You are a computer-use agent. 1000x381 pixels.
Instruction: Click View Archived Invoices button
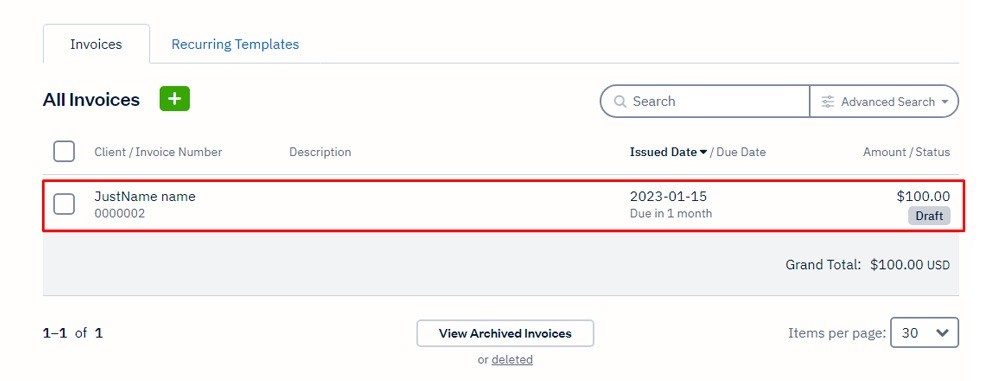click(x=505, y=333)
